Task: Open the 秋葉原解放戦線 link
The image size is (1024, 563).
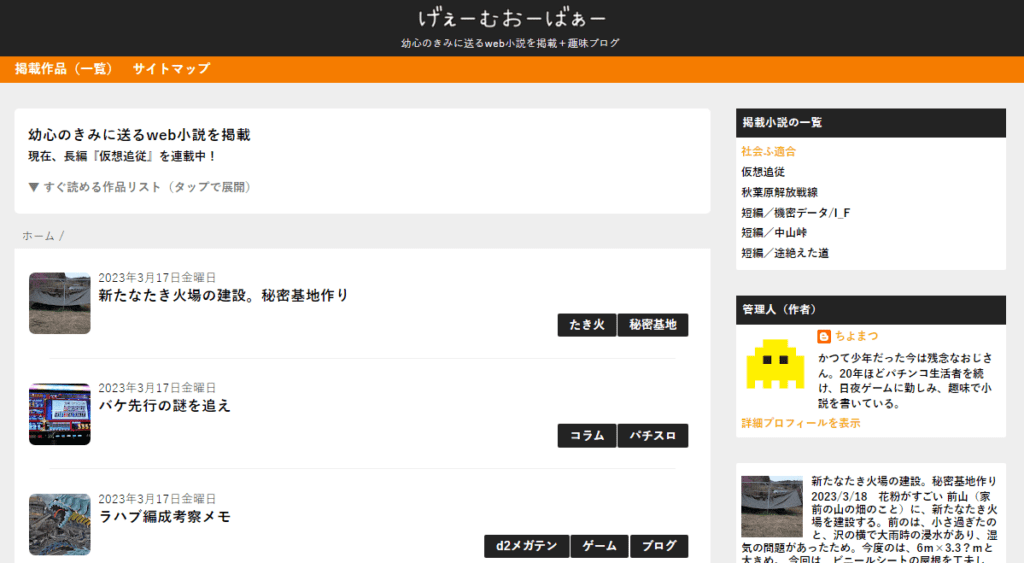Action: point(779,192)
